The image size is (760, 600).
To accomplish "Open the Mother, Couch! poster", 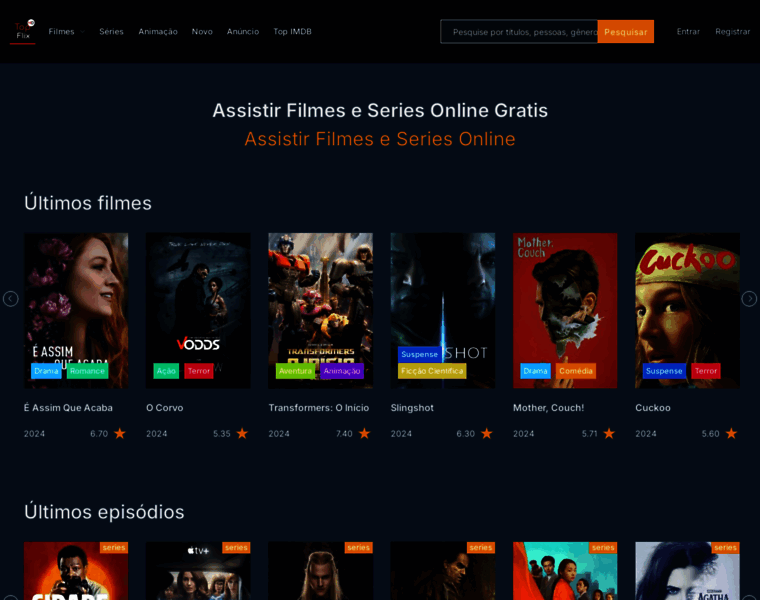I will click(x=565, y=310).
